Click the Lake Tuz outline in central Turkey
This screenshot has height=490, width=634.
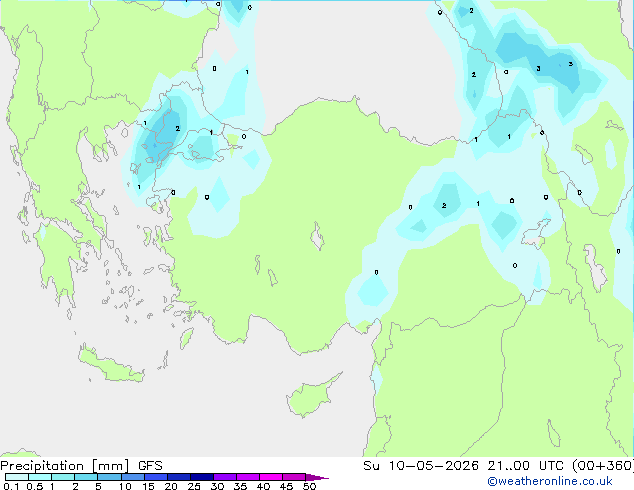317,236
